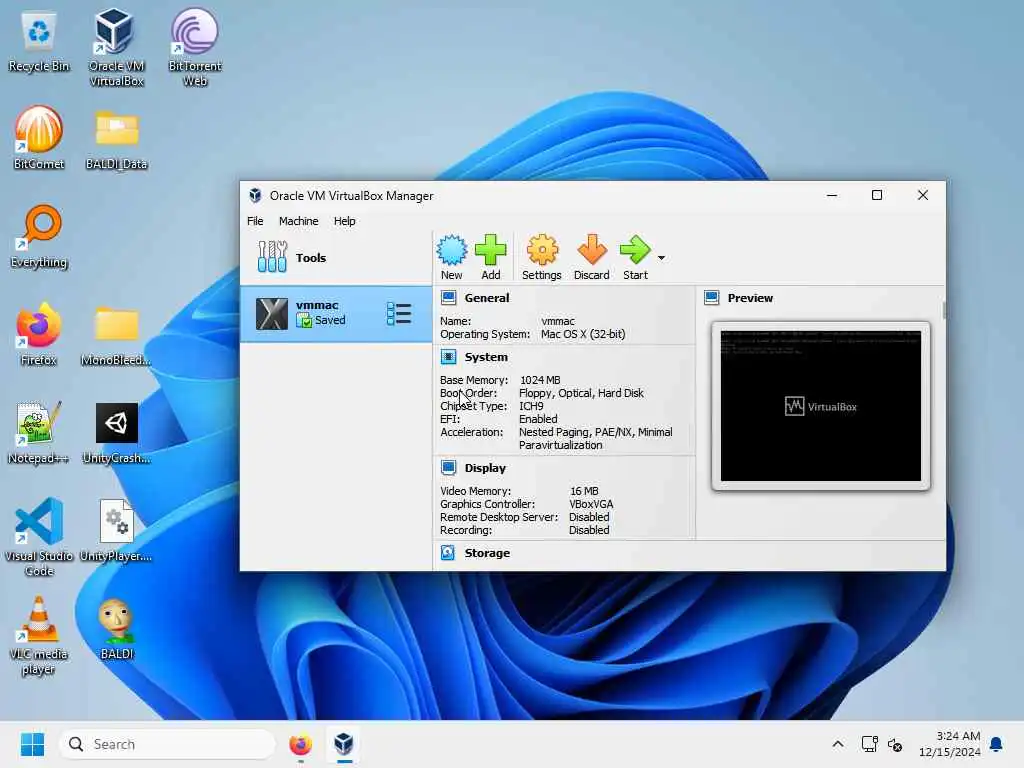The image size is (1024, 768).
Task: Select the Firefox desktop shortcut
Action: pos(39,334)
